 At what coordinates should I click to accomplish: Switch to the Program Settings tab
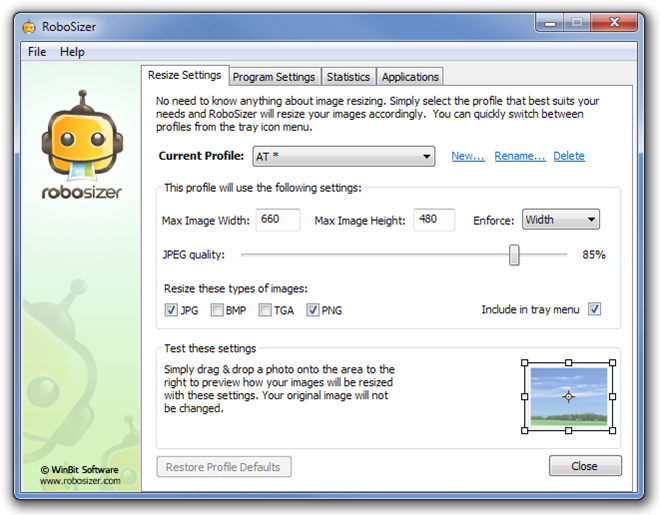coord(274,77)
